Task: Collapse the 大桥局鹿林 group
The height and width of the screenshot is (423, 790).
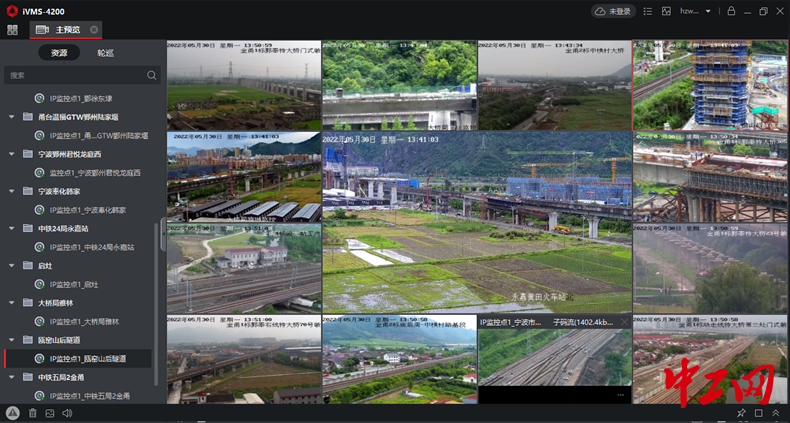Action: [12, 303]
